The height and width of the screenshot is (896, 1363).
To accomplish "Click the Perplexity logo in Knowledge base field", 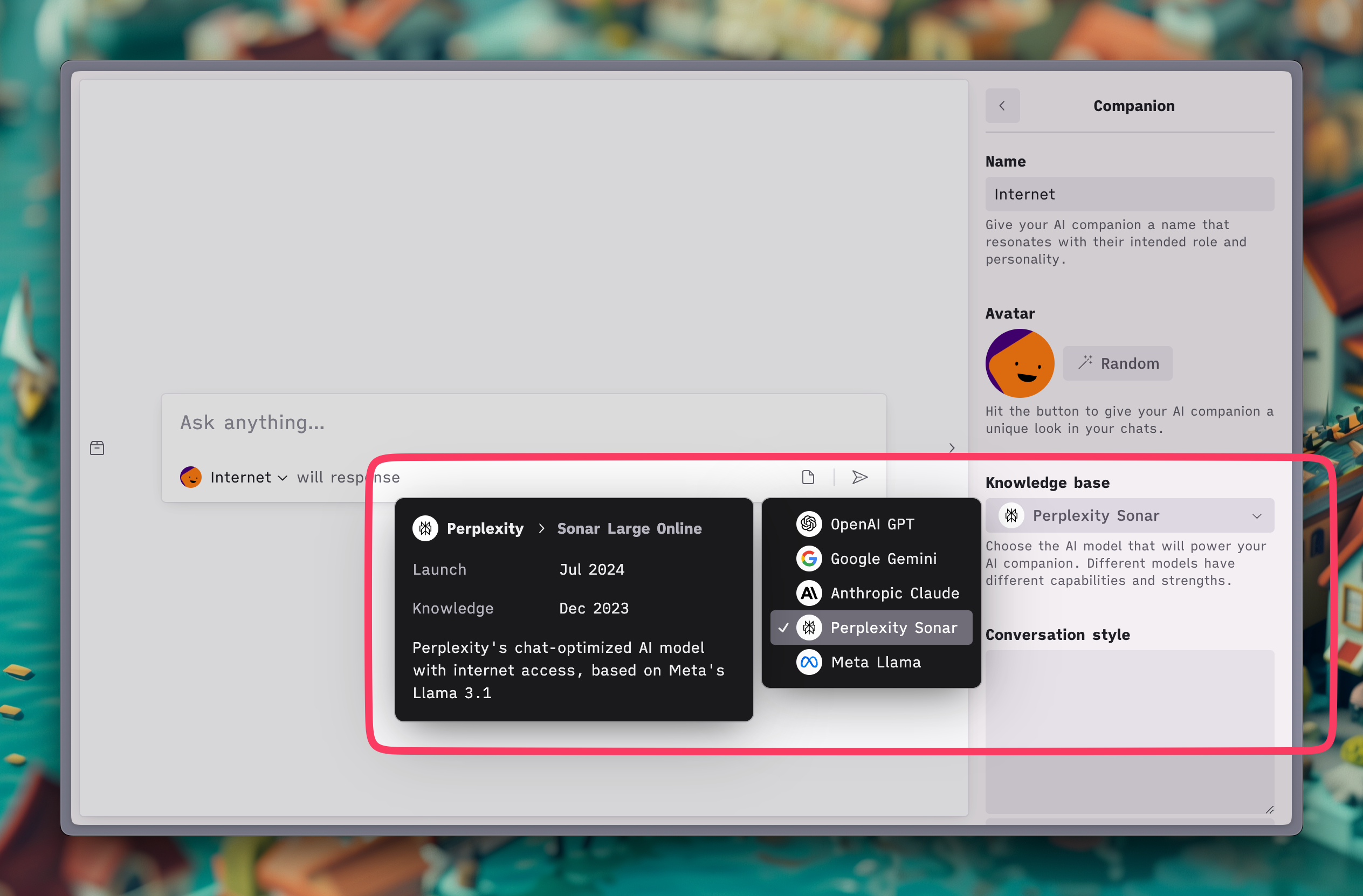I will pyautogui.click(x=1011, y=515).
